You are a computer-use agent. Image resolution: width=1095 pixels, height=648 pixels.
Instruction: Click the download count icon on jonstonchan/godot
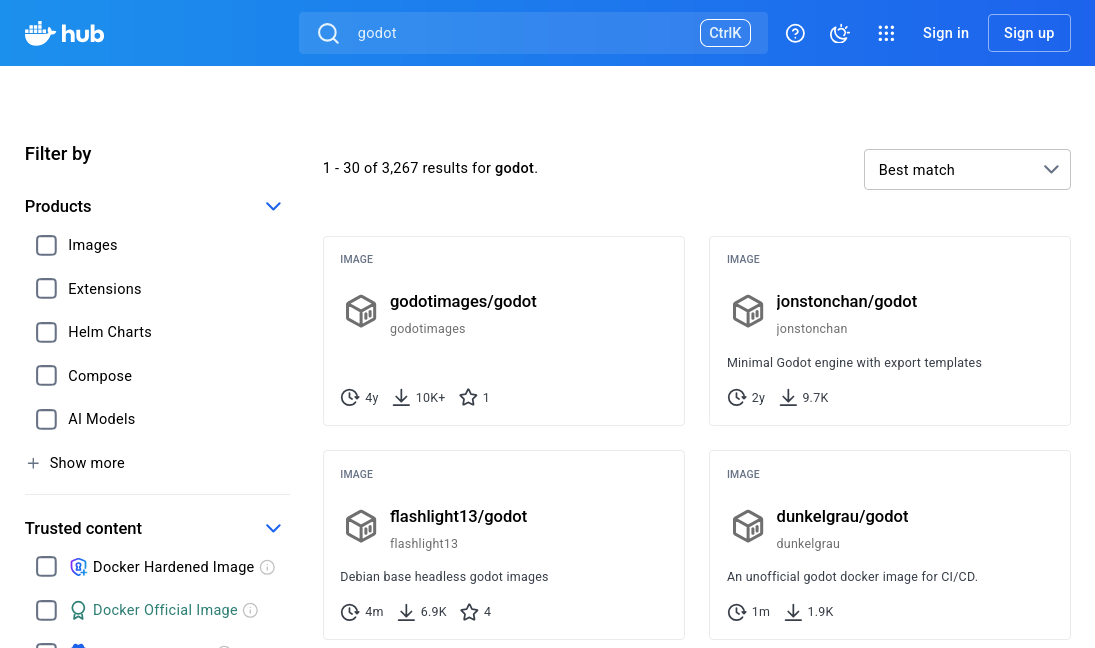click(789, 397)
